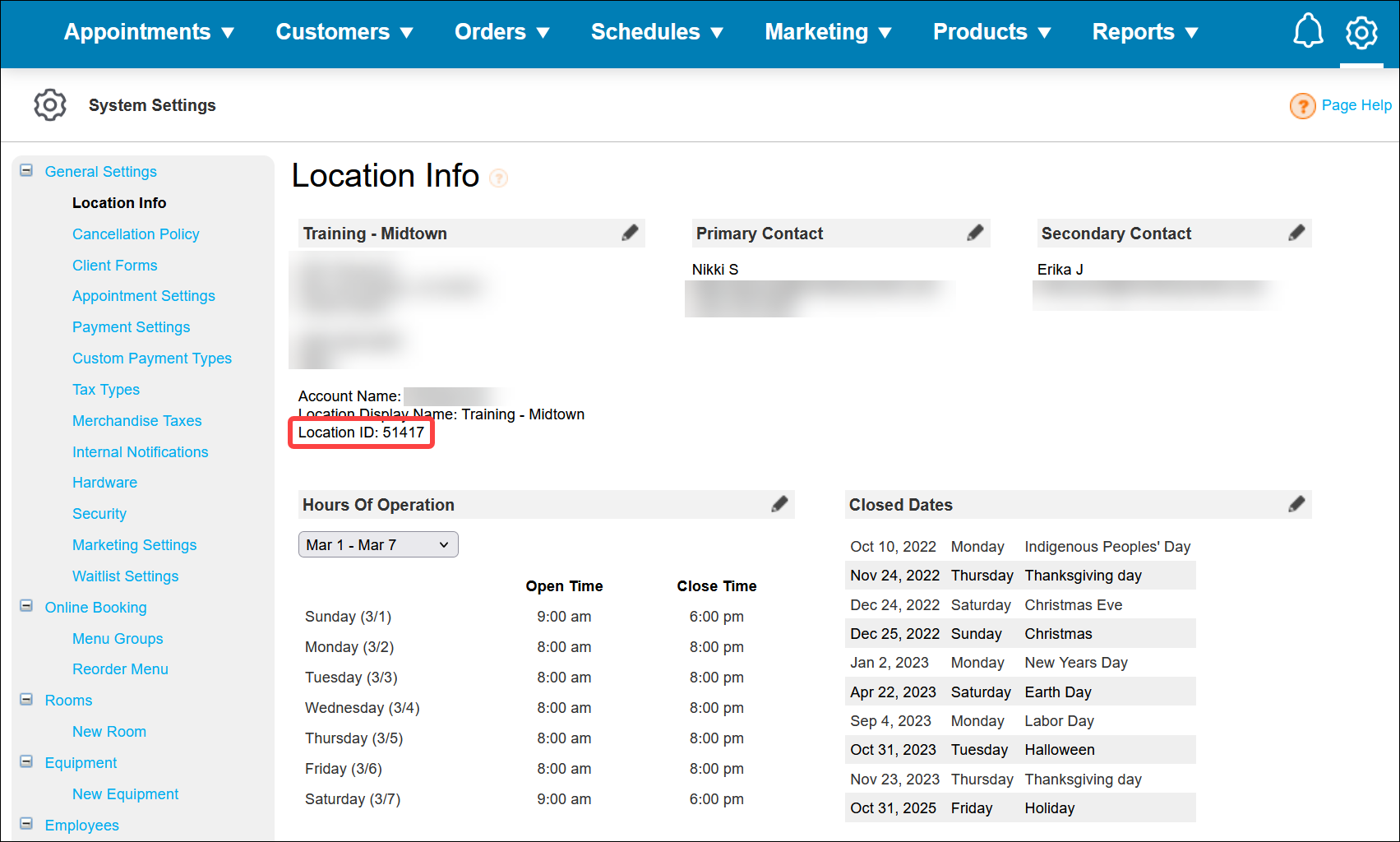This screenshot has width=1400, height=842.
Task: Open Internal Notifications settings
Action: point(140,452)
